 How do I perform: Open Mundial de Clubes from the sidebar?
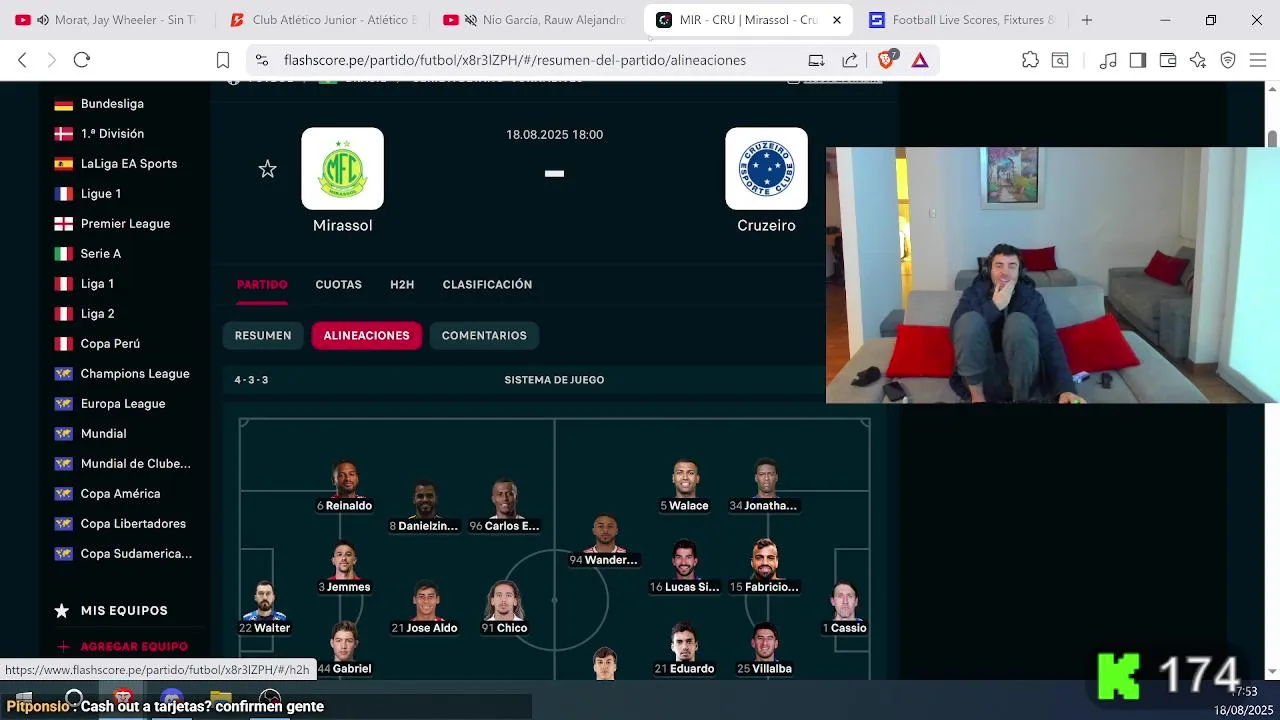pyautogui.click(x=135, y=464)
